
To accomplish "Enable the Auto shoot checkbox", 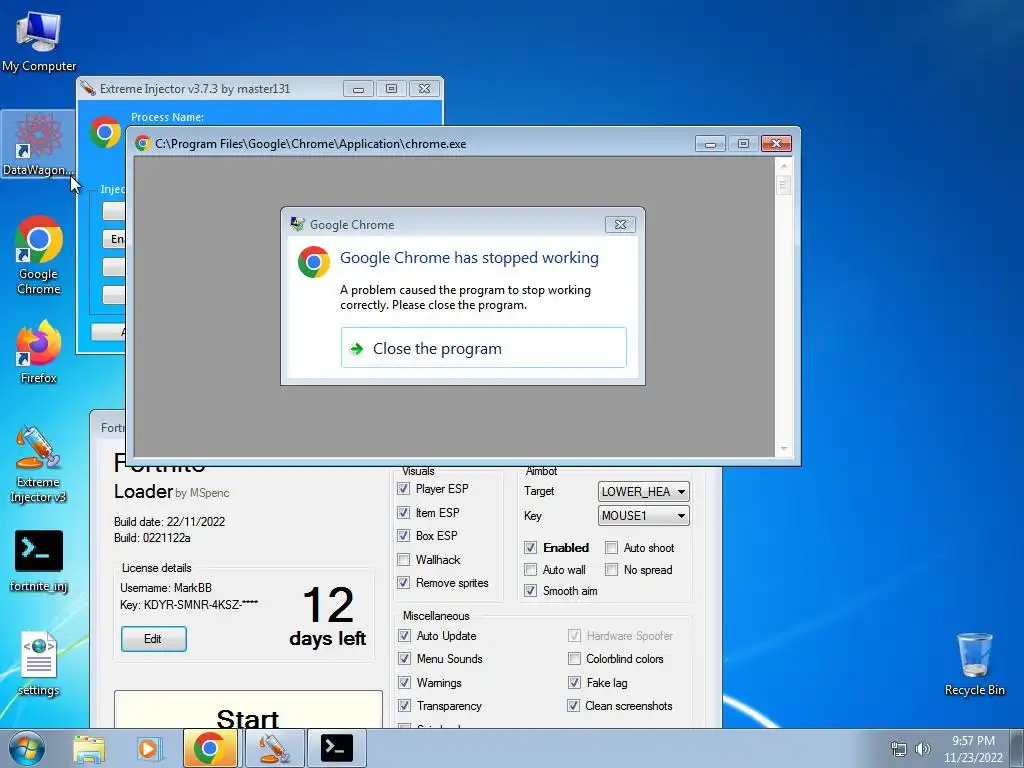I will point(611,547).
